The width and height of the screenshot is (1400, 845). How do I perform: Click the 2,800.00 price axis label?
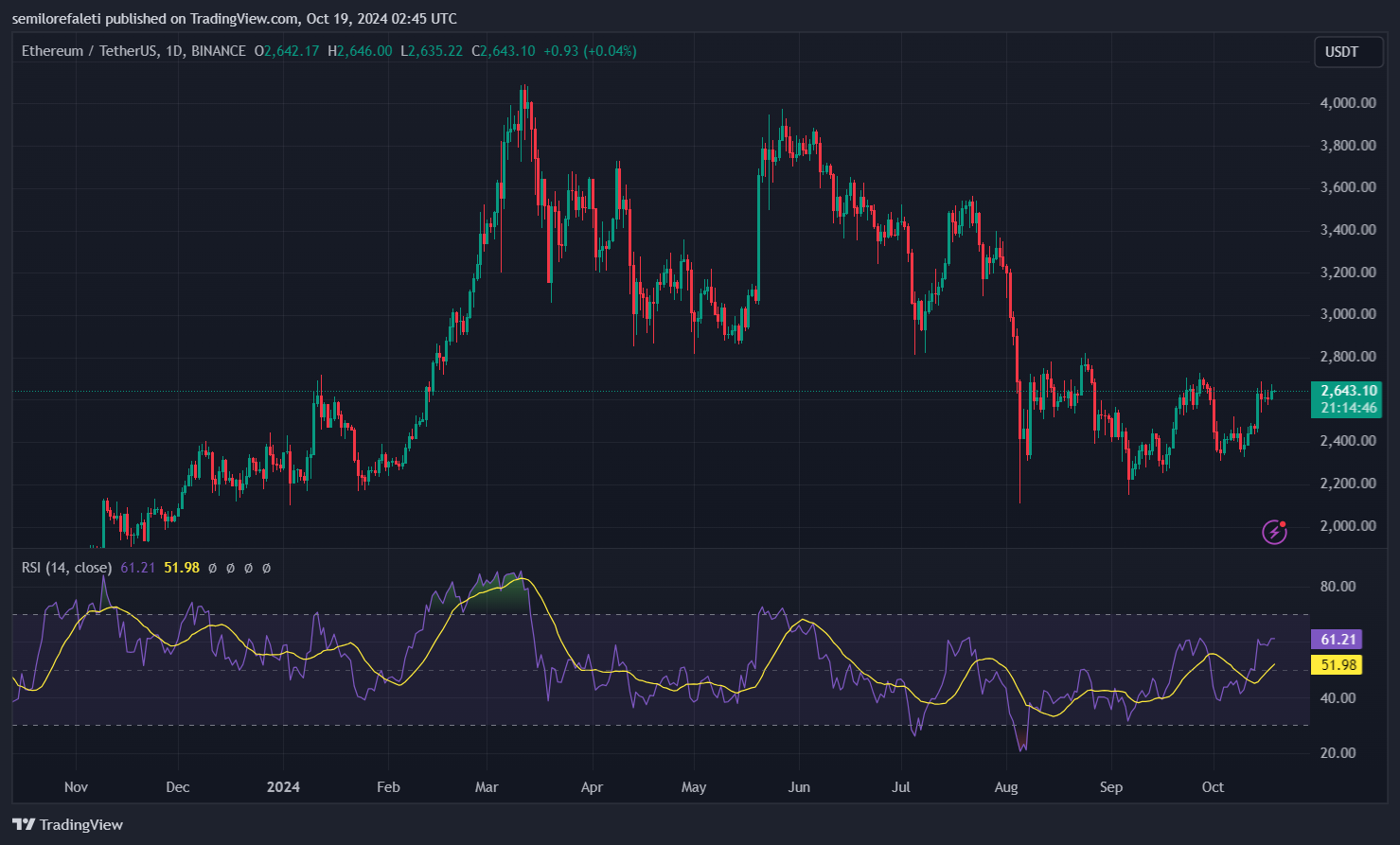pos(1348,357)
